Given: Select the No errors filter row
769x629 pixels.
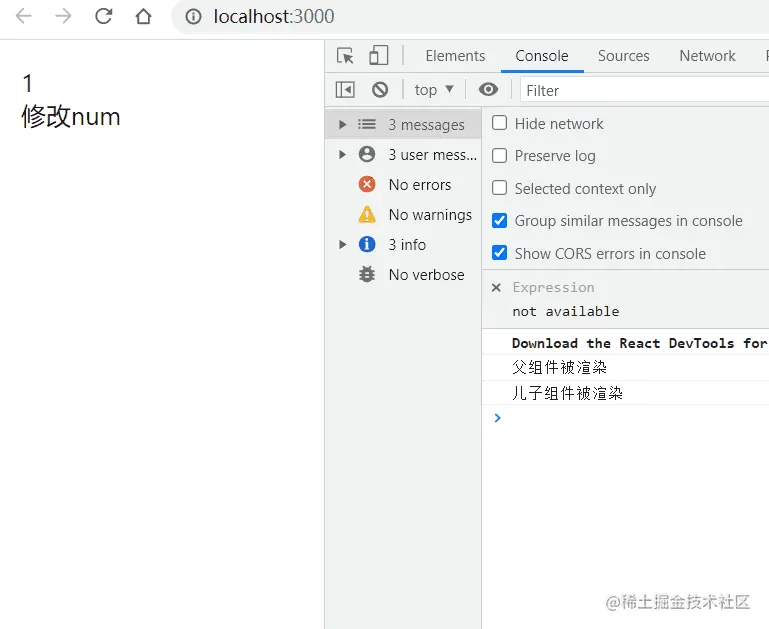Looking at the screenshot, I should click(403, 184).
